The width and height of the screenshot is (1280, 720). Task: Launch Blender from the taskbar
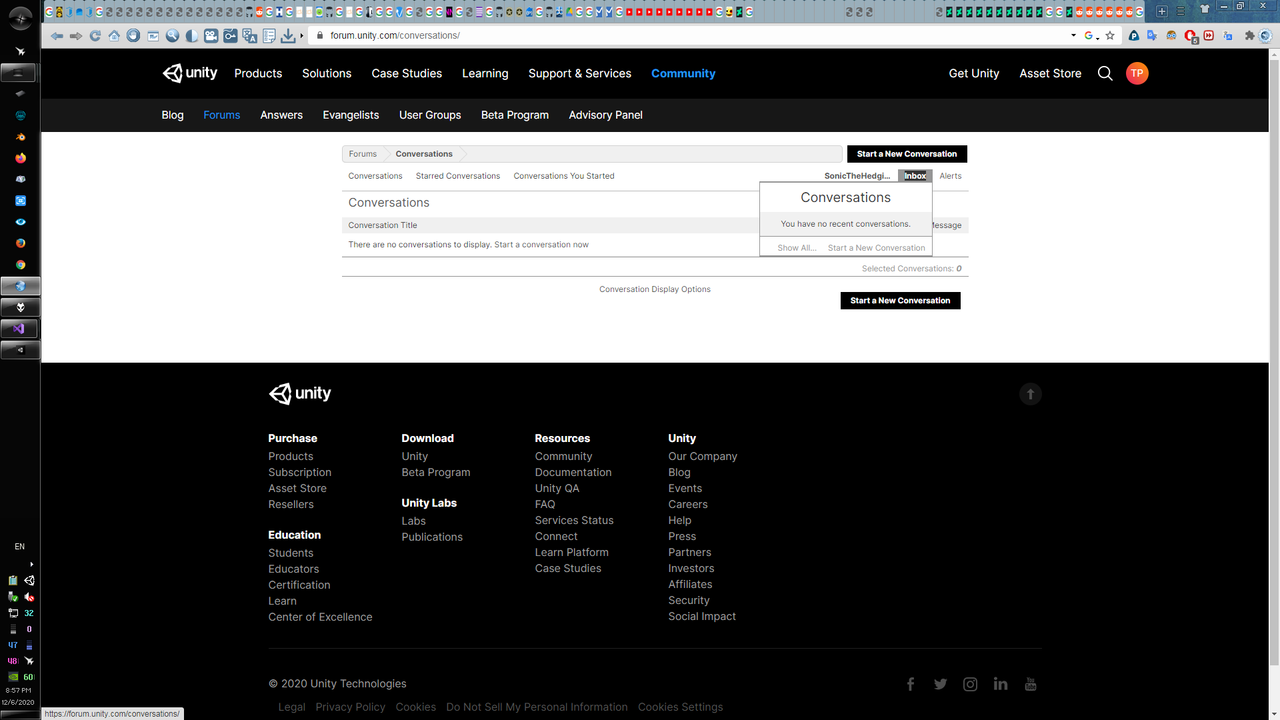click(20, 137)
